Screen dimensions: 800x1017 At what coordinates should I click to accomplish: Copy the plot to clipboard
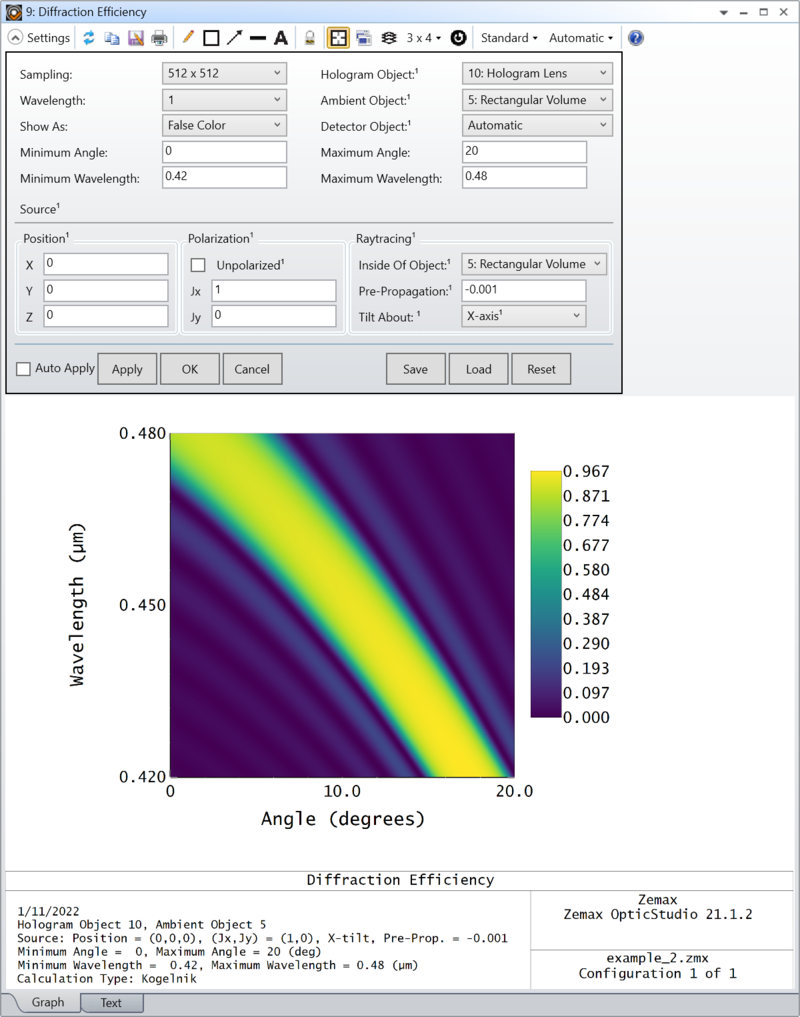(112, 37)
